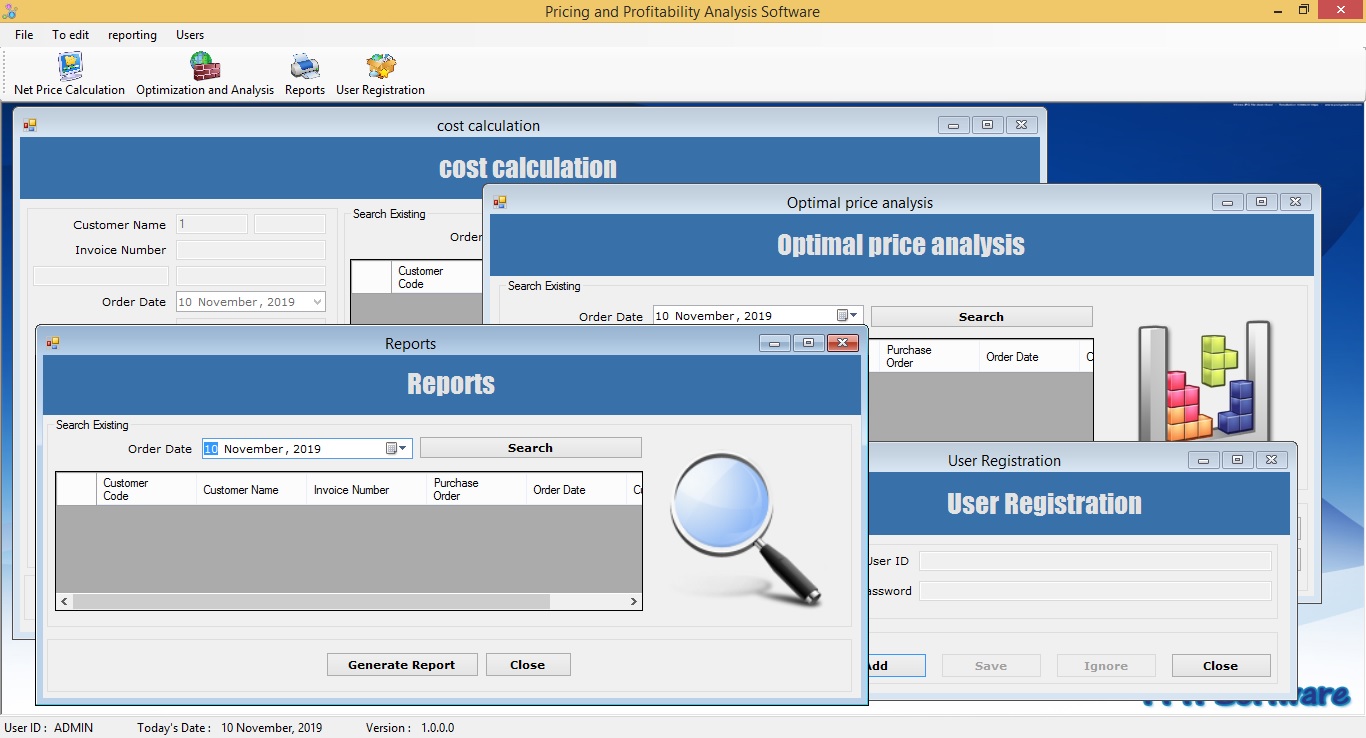Open the Users menu
This screenshot has width=1366, height=738.
click(x=190, y=35)
